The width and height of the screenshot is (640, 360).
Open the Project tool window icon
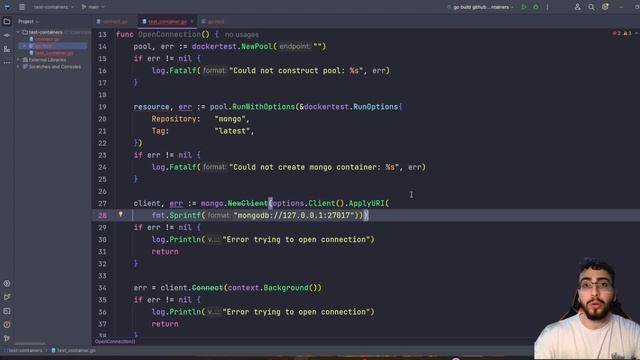(7, 21)
